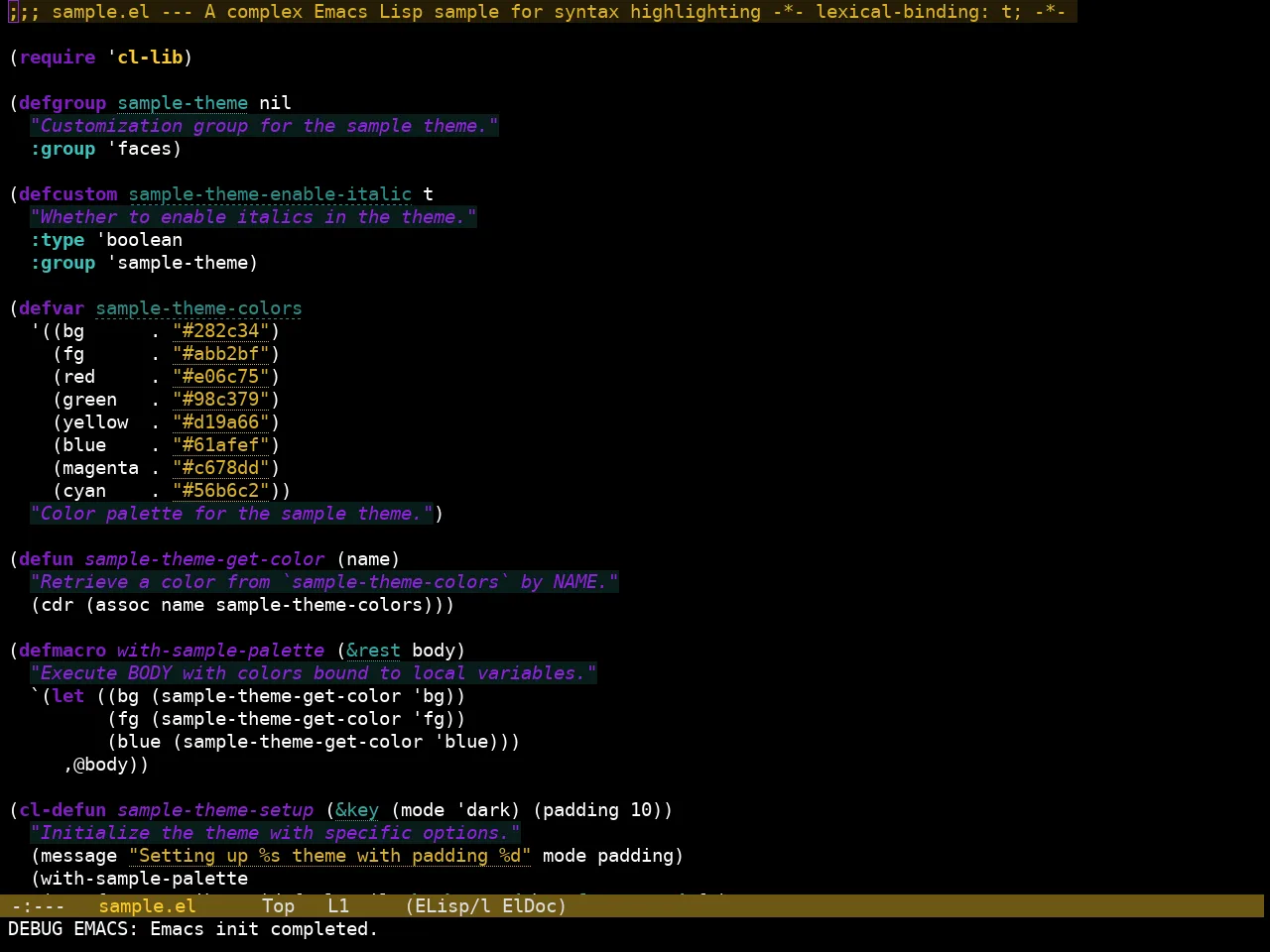
Task: Click the cyan key in the color alist
Action: tap(84, 491)
